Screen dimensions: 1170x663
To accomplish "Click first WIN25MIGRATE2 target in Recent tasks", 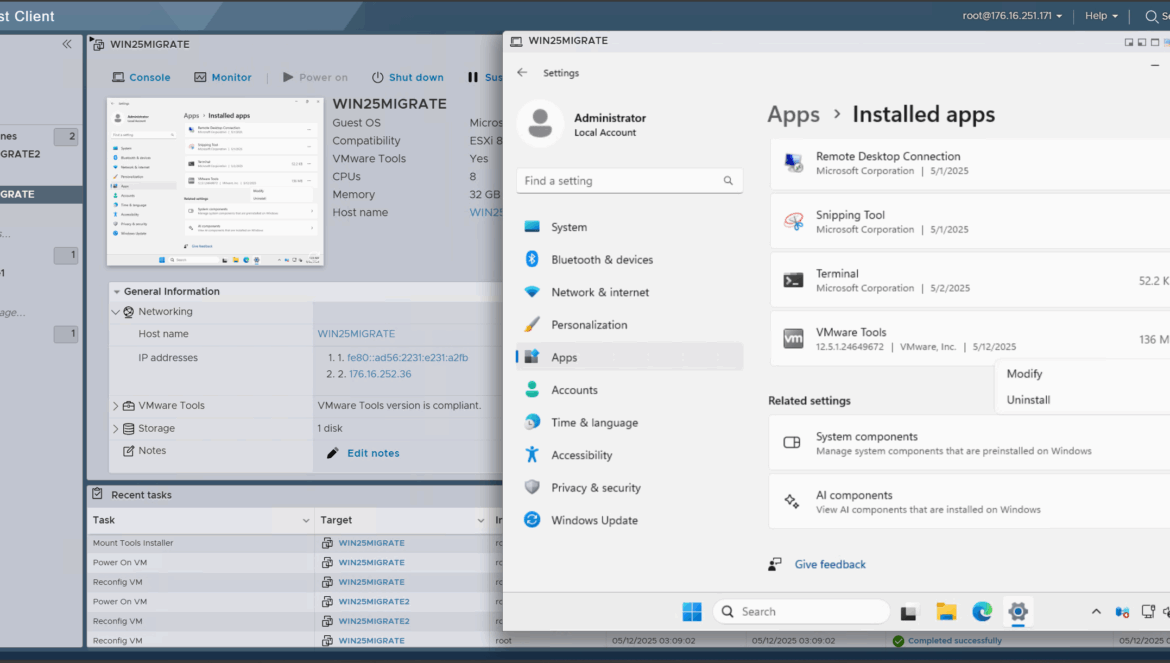I will [x=374, y=601].
